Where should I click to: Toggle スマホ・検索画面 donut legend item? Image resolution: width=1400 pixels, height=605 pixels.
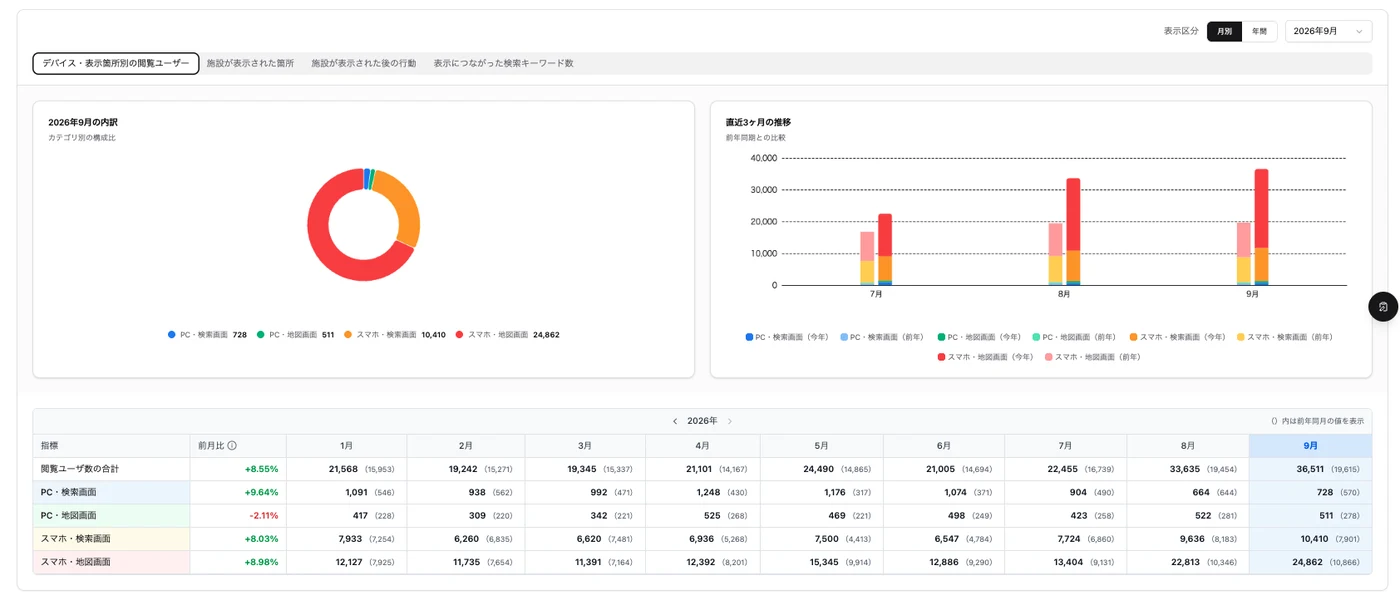point(394,335)
